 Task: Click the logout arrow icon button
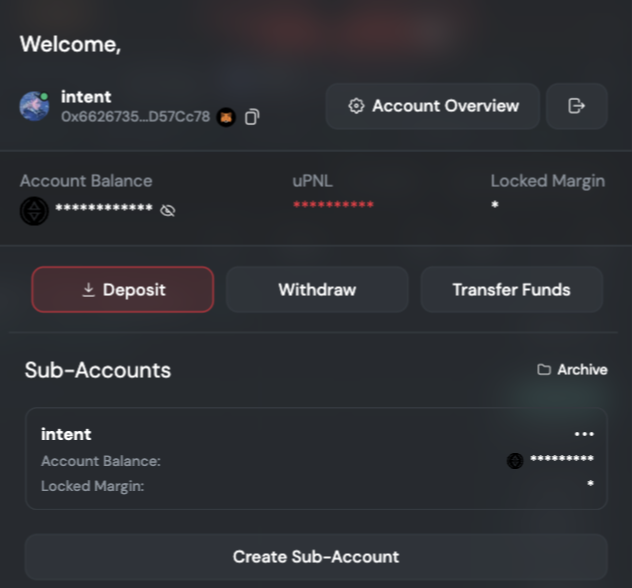(x=576, y=106)
